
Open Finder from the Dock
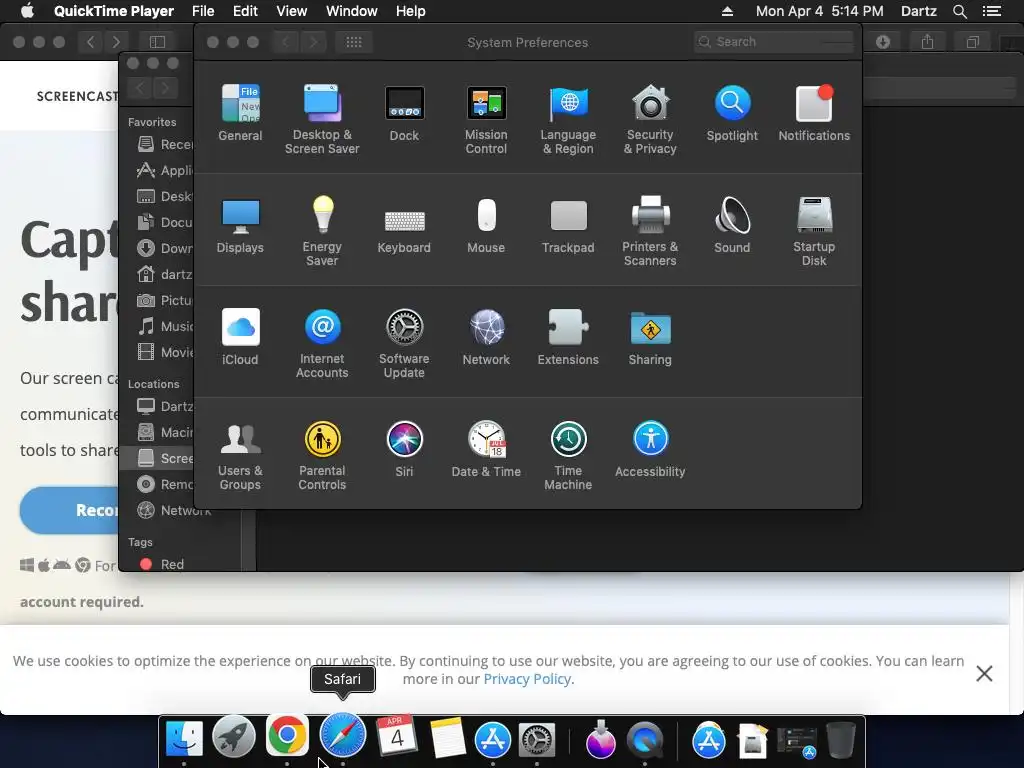[184, 738]
